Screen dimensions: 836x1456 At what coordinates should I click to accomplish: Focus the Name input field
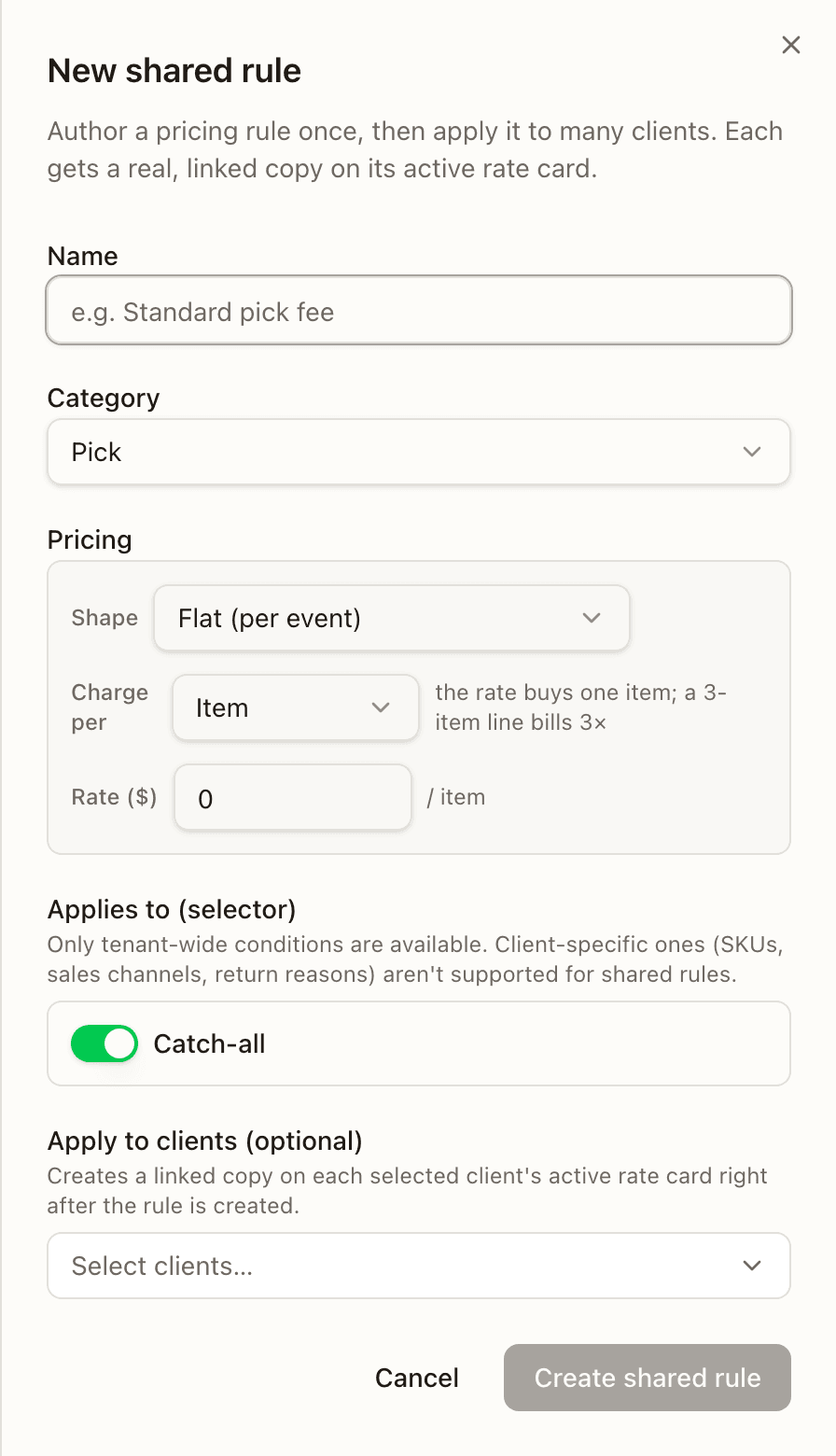[x=419, y=310]
